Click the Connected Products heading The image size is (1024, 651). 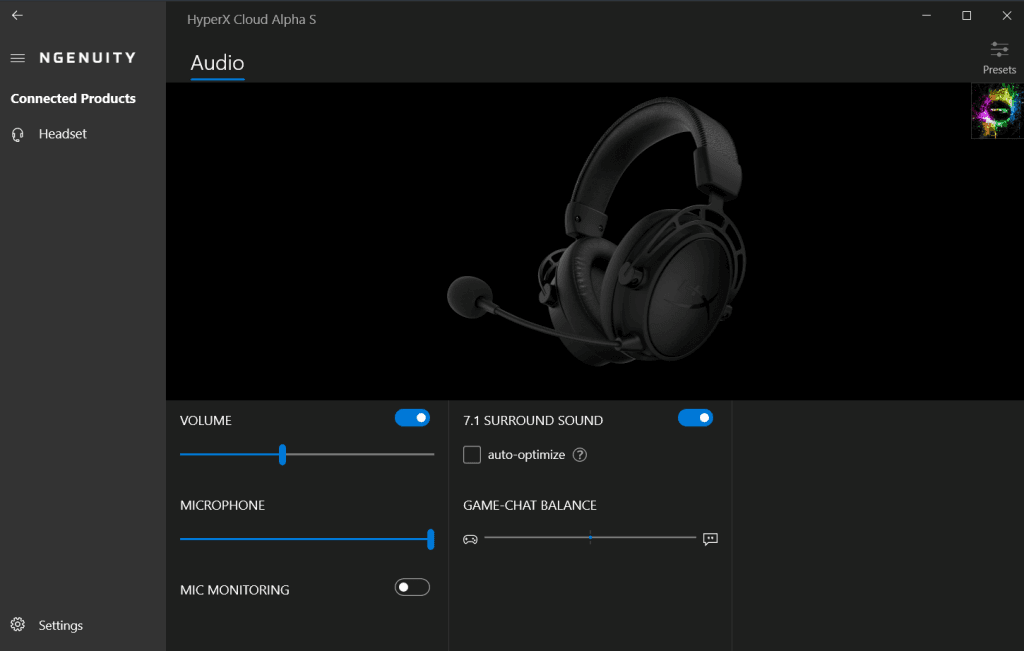point(73,99)
